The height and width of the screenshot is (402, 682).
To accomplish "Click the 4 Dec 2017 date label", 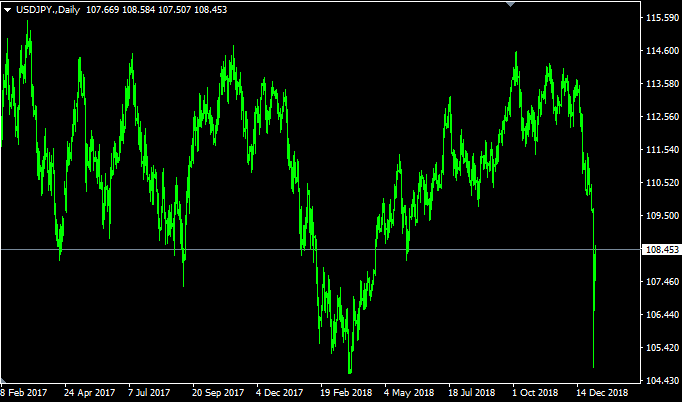I will (280, 393).
